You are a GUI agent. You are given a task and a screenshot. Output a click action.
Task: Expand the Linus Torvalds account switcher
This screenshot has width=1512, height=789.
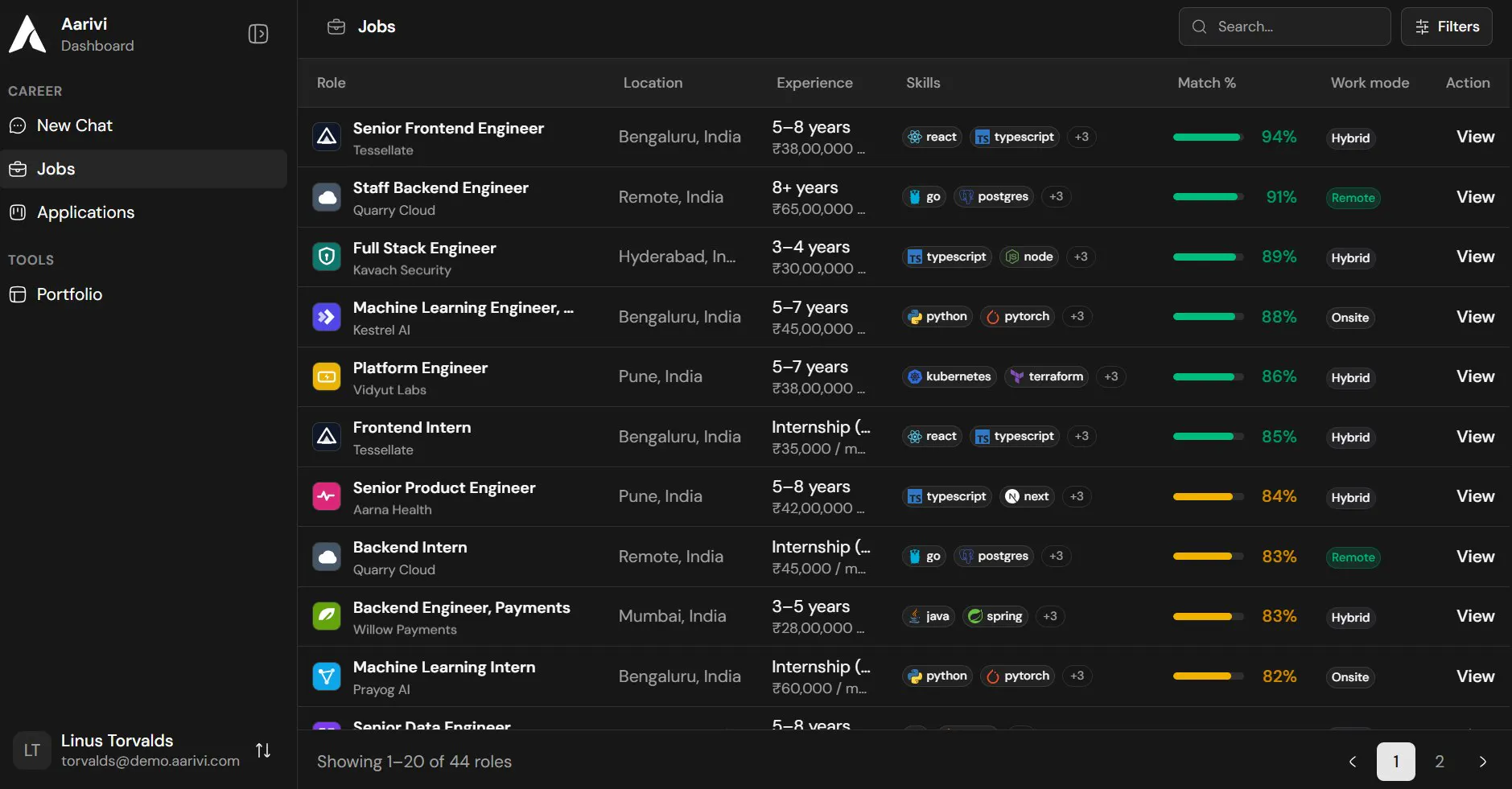click(x=263, y=750)
